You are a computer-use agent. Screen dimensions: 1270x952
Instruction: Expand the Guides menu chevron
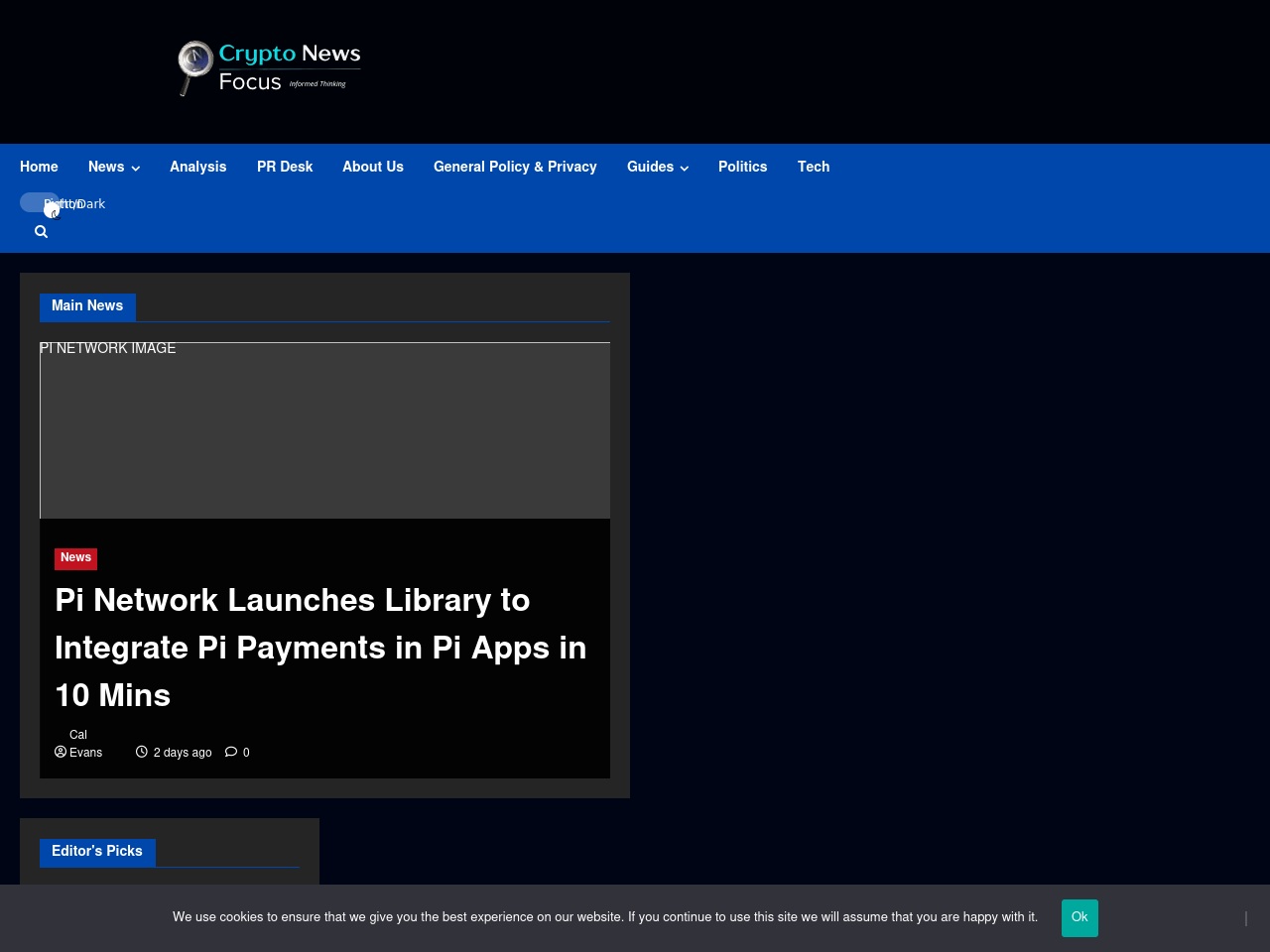pyautogui.click(x=684, y=168)
